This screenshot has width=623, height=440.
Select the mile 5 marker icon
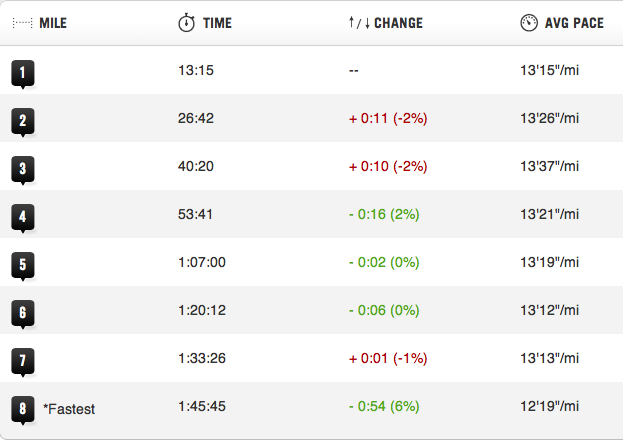click(x=22, y=264)
